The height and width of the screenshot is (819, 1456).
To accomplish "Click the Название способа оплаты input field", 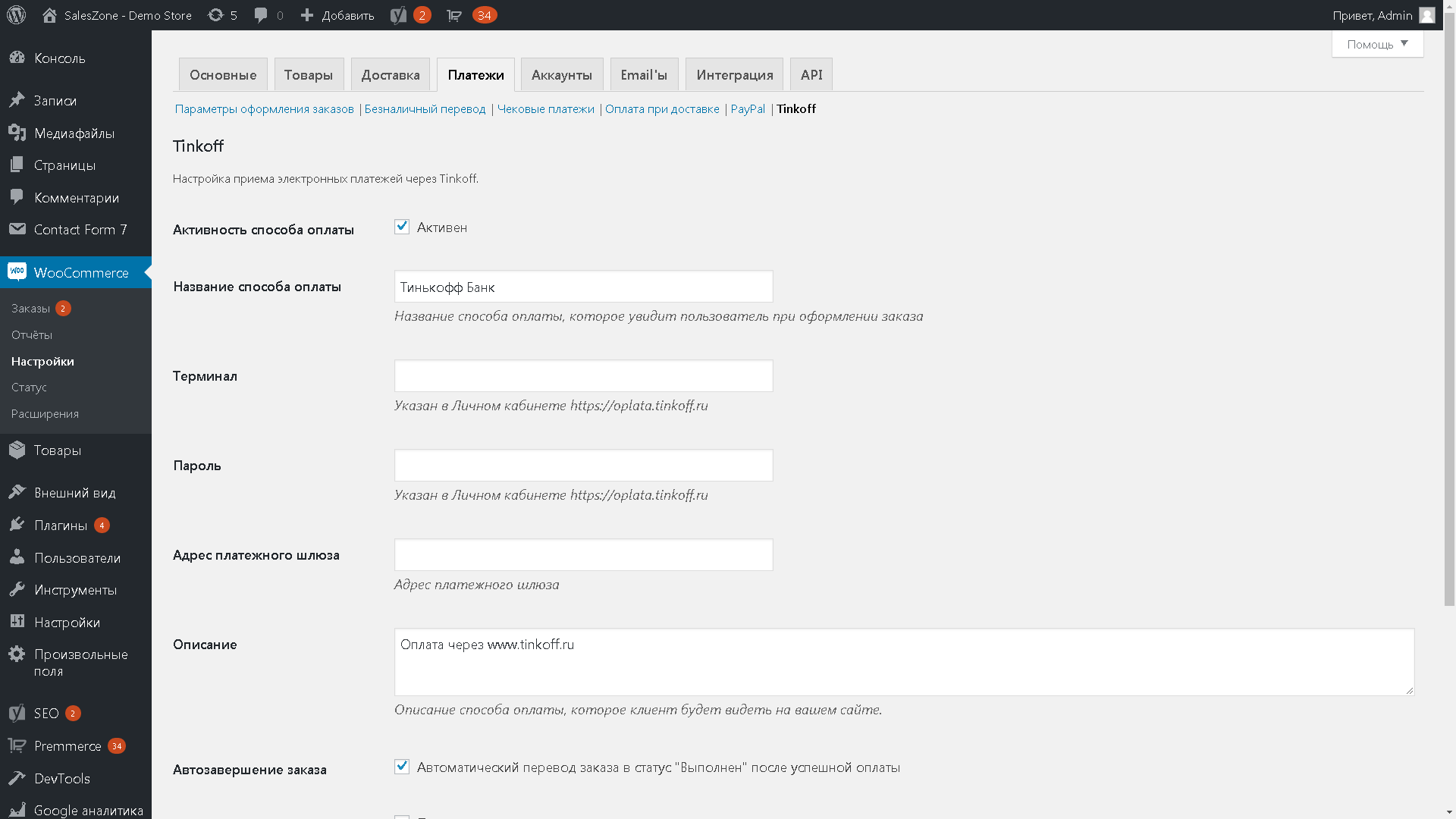I will click(x=583, y=287).
